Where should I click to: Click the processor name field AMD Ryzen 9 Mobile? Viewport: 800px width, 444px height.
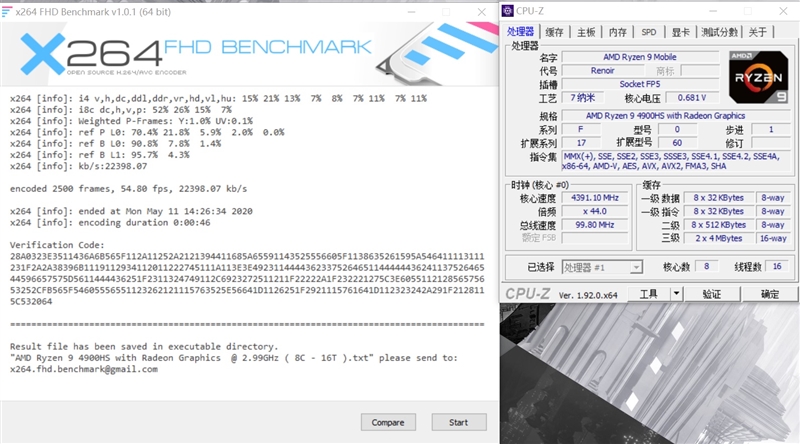tap(640, 57)
